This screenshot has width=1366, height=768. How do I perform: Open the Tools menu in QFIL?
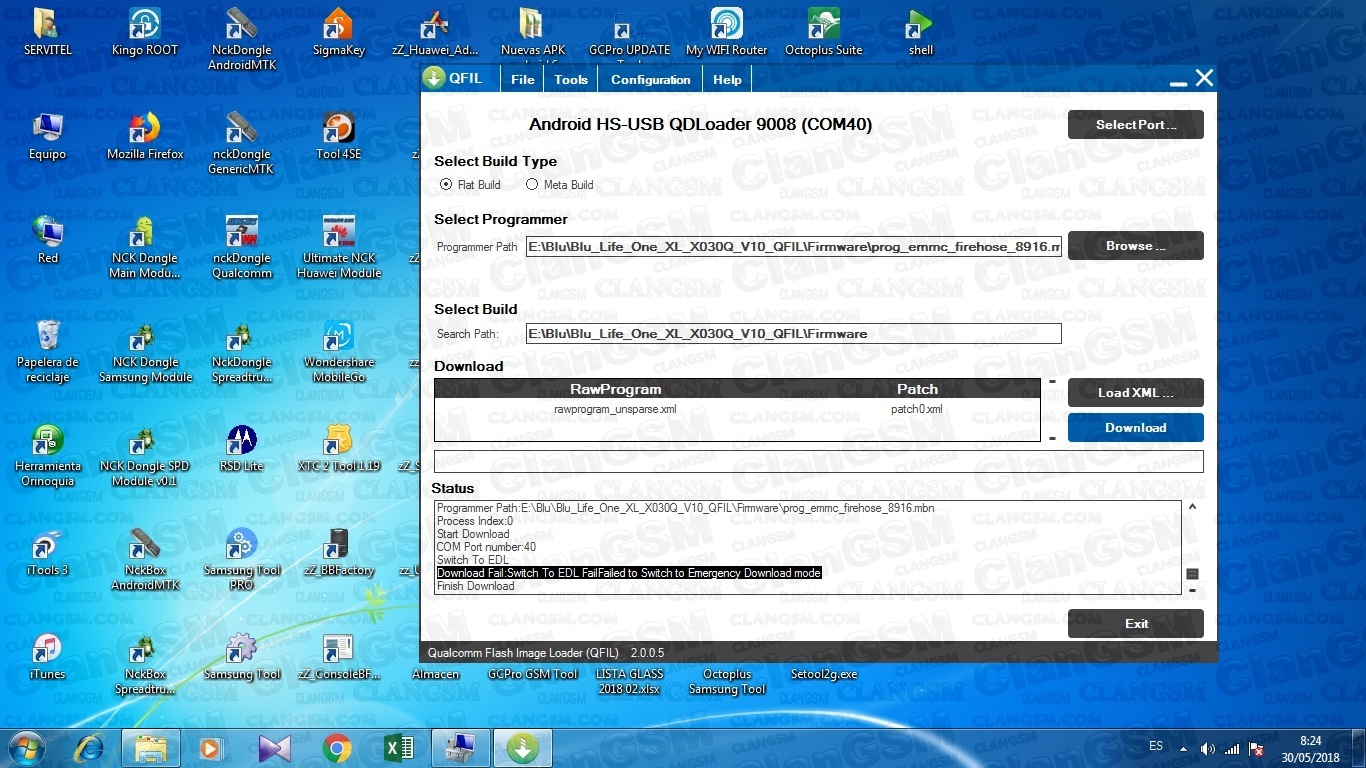pos(571,79)
